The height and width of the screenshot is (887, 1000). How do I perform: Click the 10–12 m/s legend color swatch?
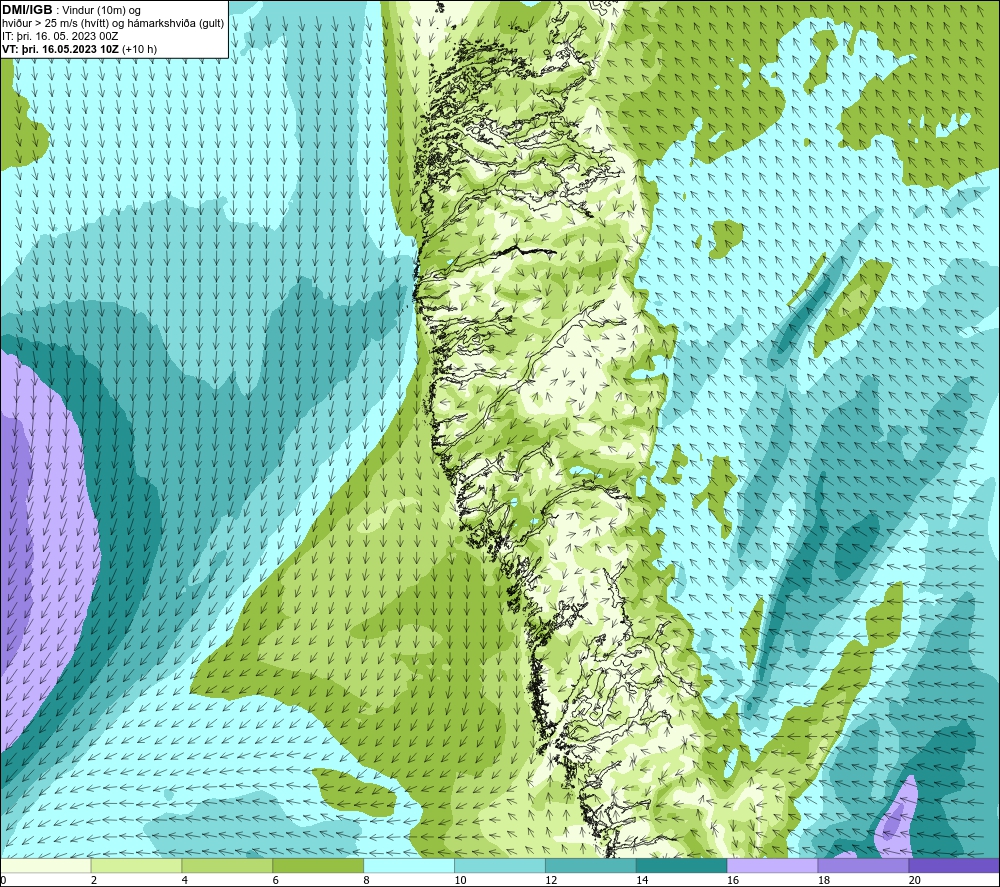point(500,866)
